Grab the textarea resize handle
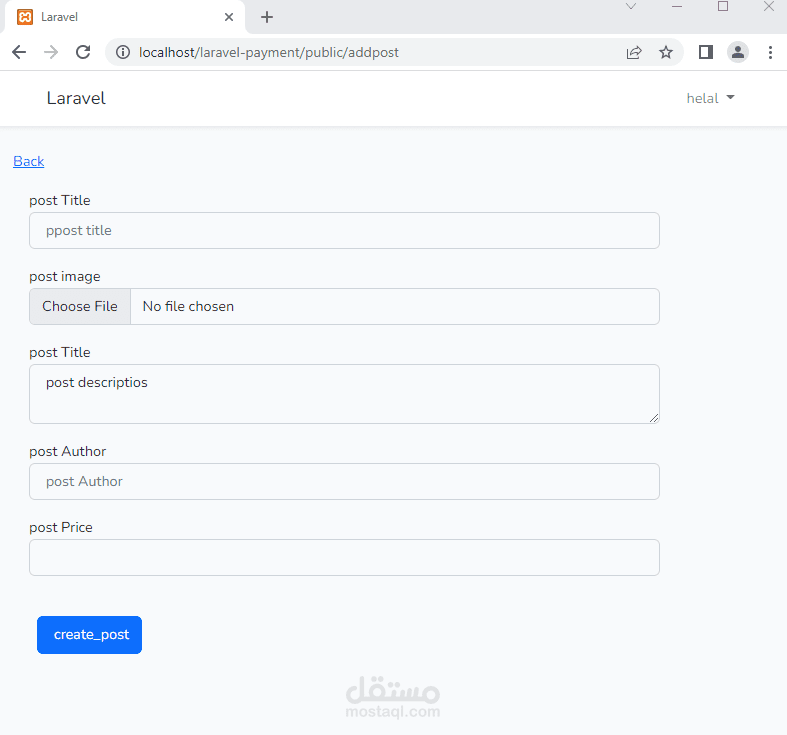This screenshot has height=735, width=787. (653, 418)
